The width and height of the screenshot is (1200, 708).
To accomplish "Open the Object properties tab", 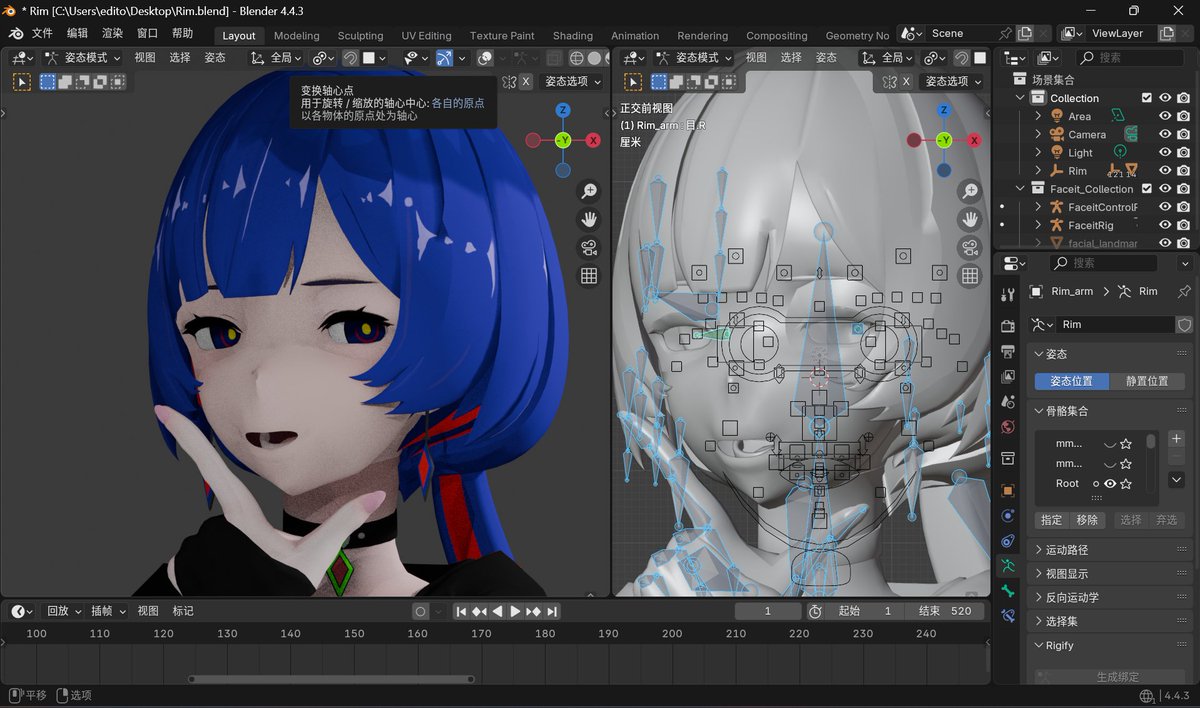I will click(x=1008, y=491).
